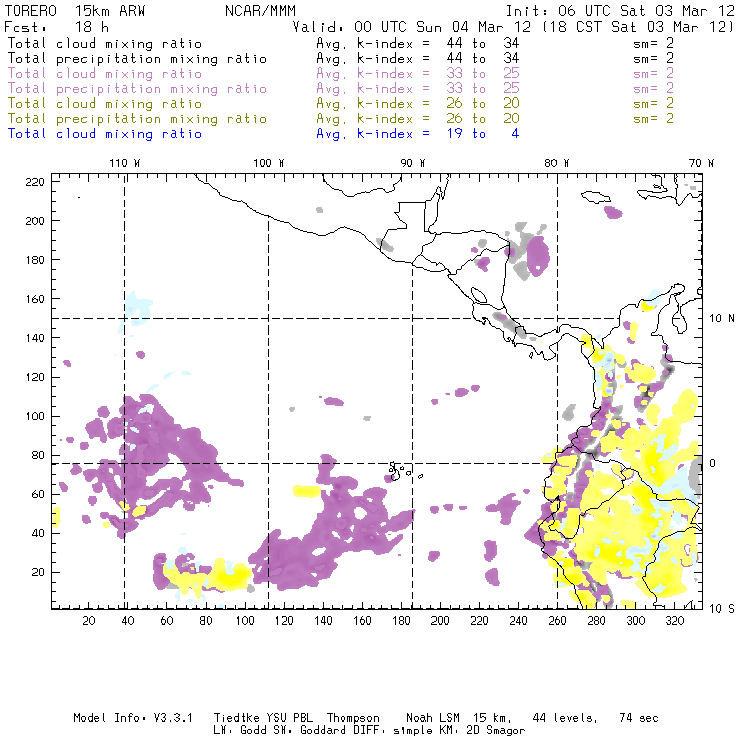Viewport: 740px width, 740px height.
Task: Click the "110 W" longitude label
Action: (125, 163)
